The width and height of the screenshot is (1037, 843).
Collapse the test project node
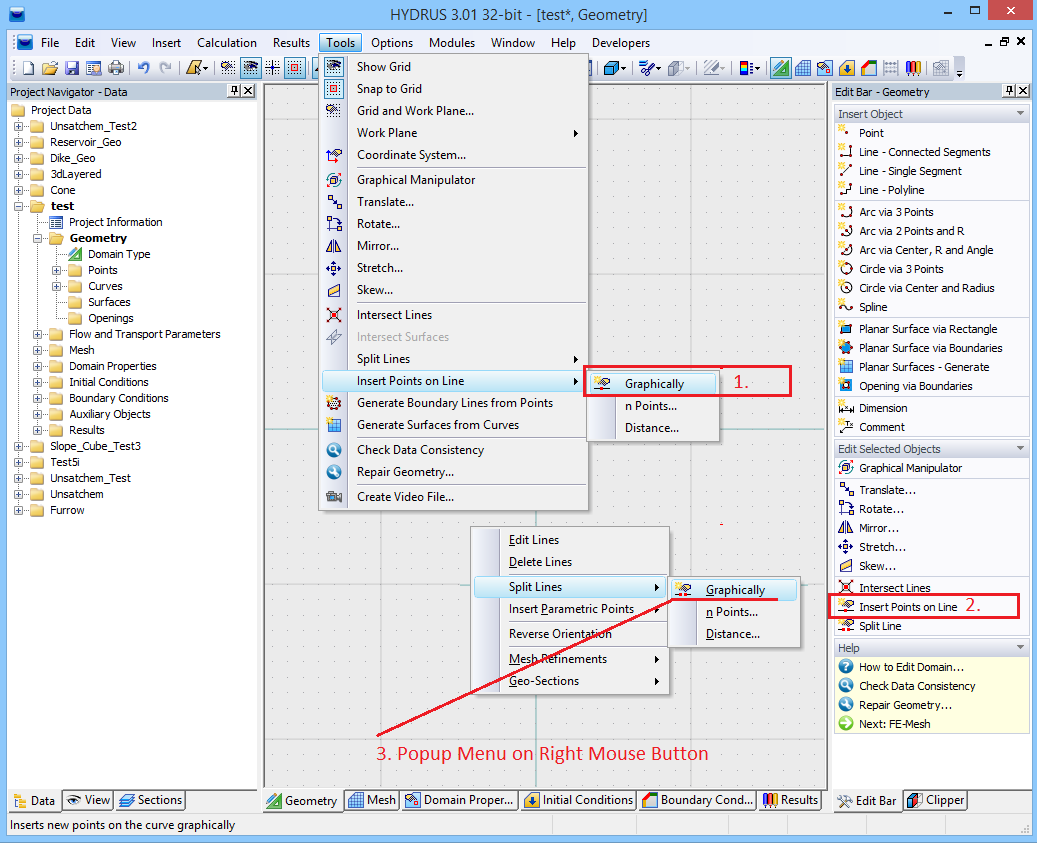click(19, 206)
